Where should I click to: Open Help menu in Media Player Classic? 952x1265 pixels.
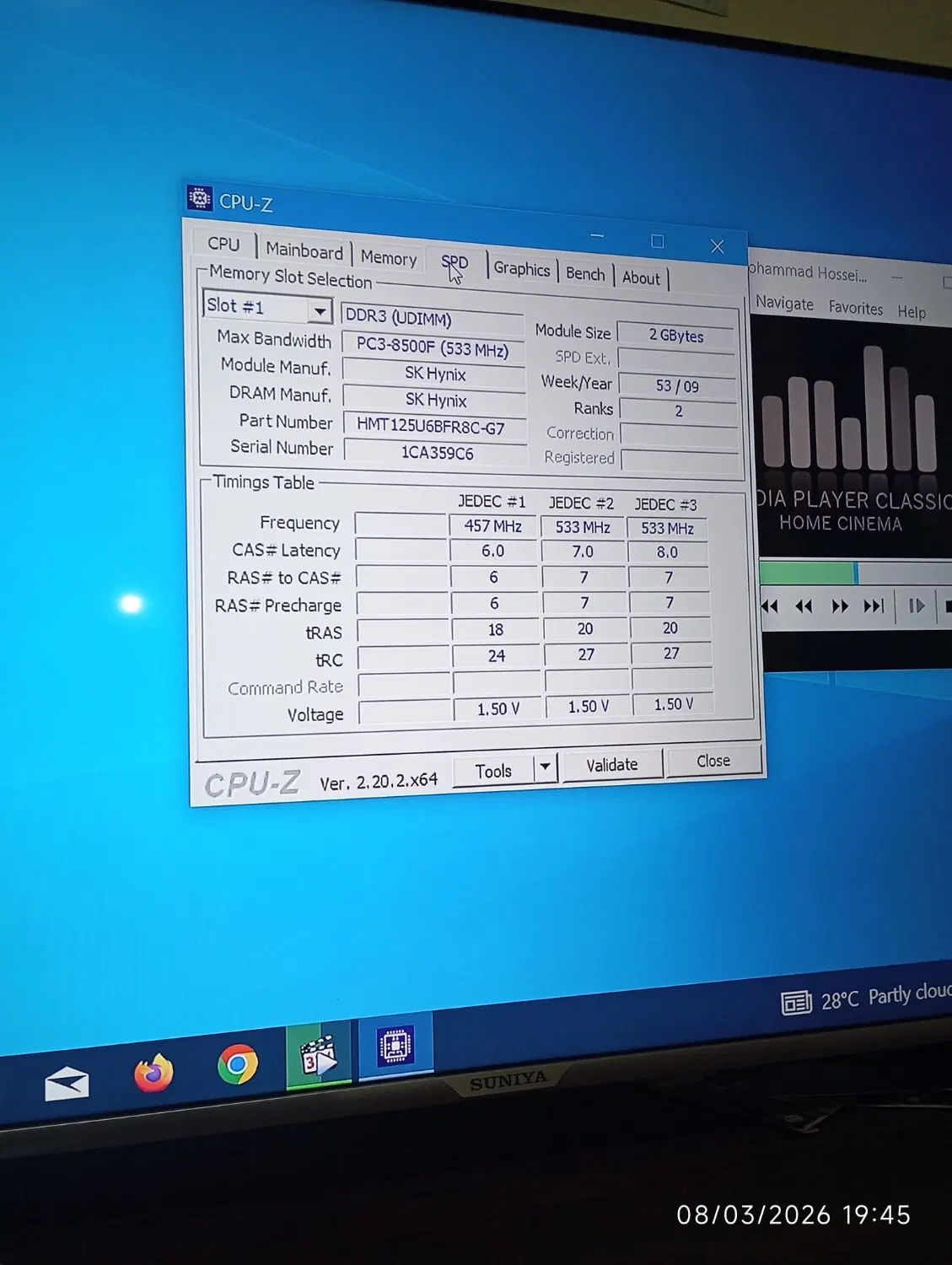[912, 312]
